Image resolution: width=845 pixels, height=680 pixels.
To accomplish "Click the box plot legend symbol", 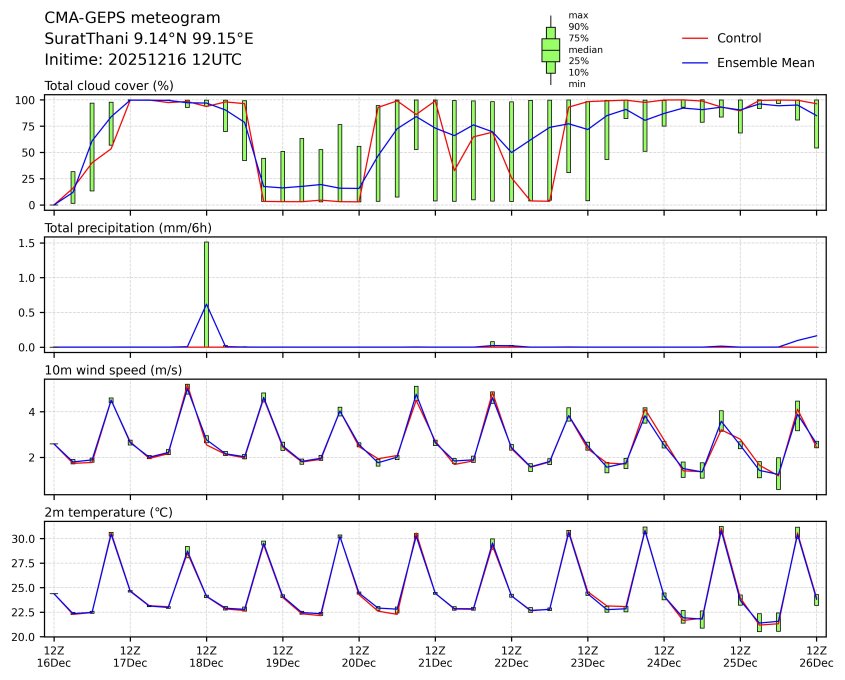I will point(550,50).
